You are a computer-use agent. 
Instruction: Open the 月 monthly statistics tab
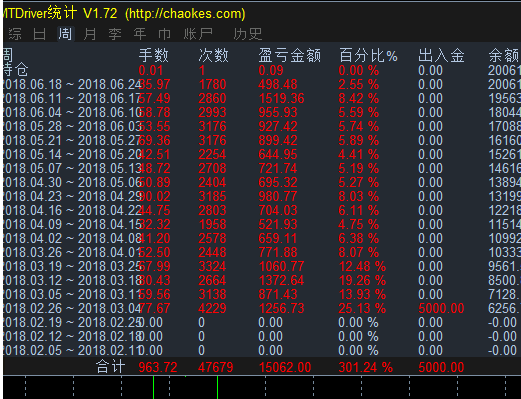pos(90,34)
